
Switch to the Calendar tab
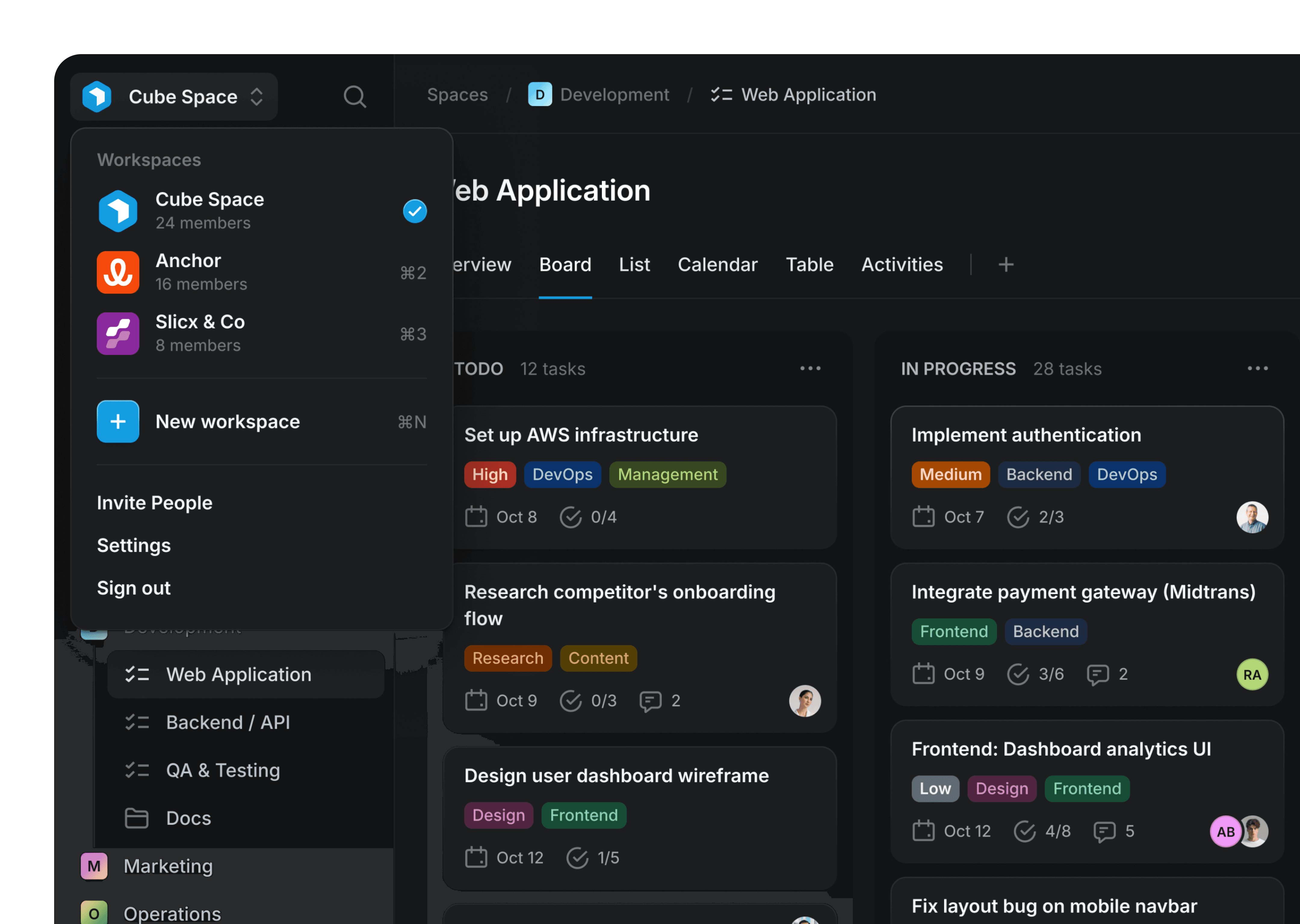coord(717,265)
